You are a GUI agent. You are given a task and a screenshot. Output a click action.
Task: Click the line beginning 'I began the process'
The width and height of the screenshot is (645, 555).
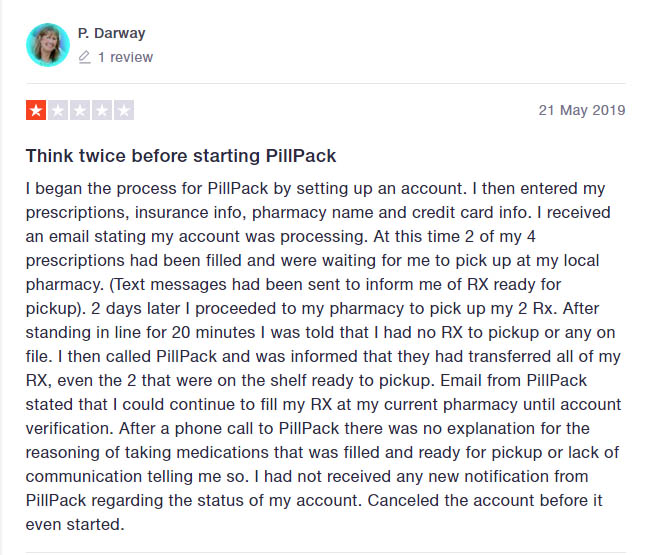tap(316, 188)
